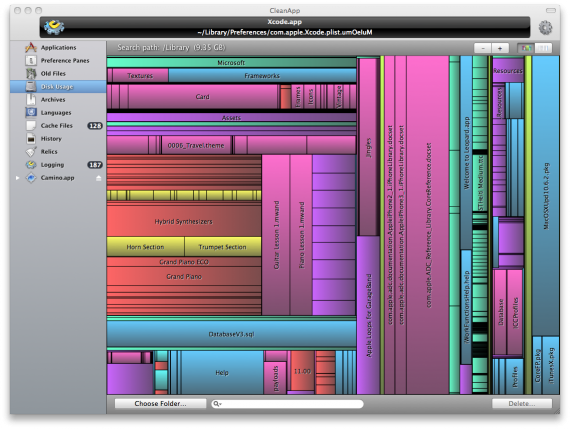The width and height of the screenshot is (570, 429).
Task: Select Card treemap block
Action: point(202,97)
